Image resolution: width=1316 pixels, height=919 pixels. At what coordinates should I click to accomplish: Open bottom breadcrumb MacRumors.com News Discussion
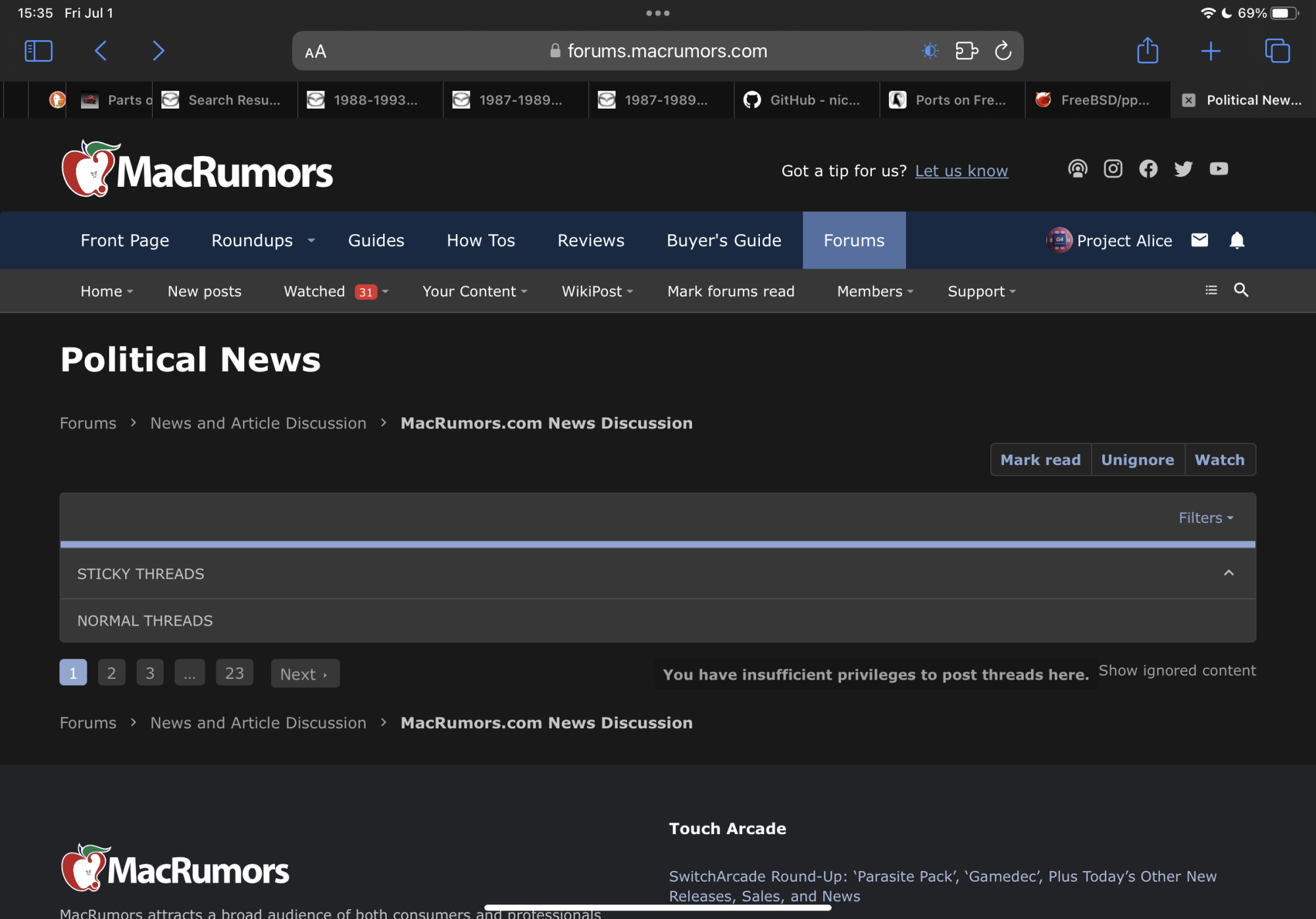point(546,723)
